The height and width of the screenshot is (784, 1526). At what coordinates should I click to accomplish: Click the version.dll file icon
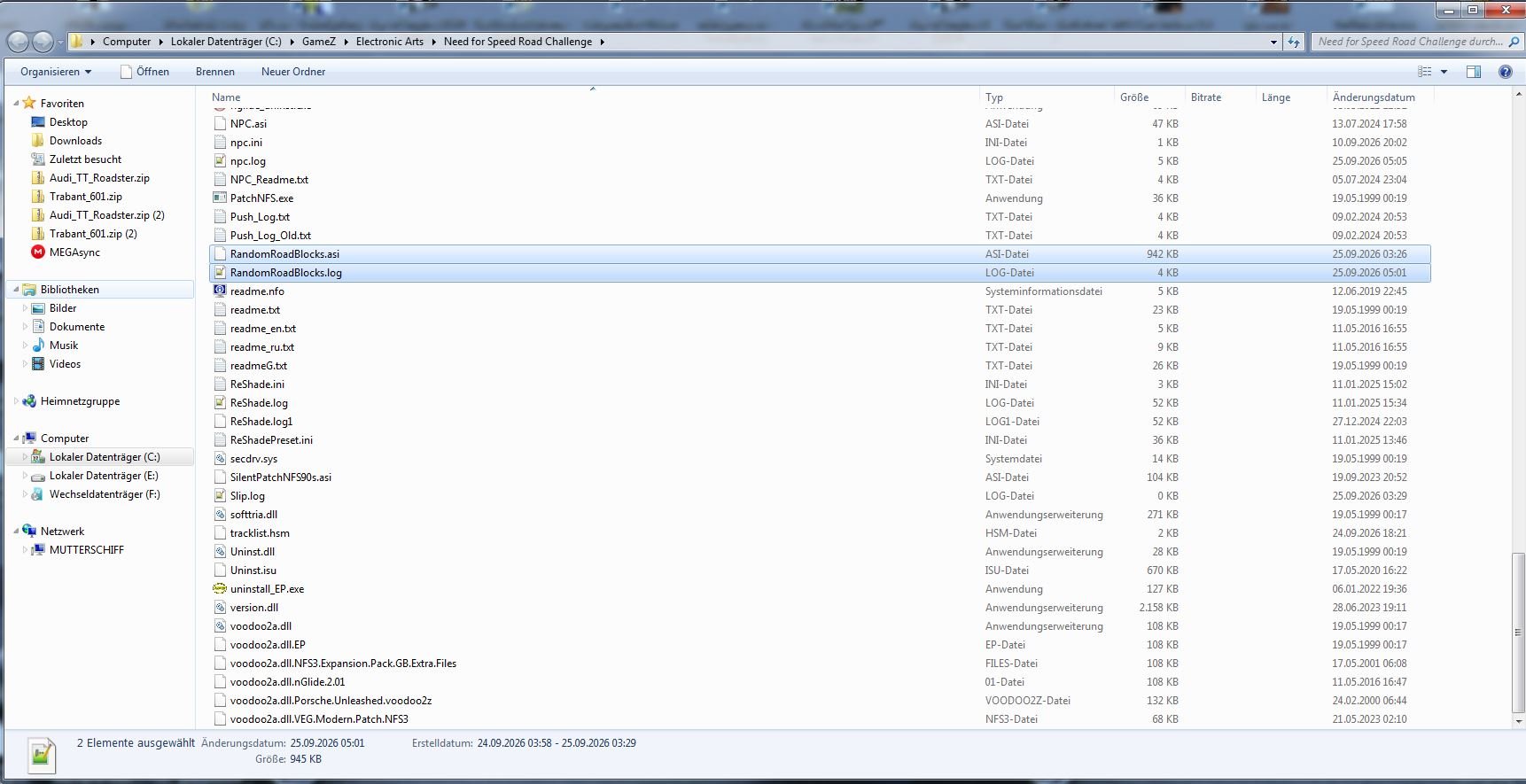[x=220, y=608]
